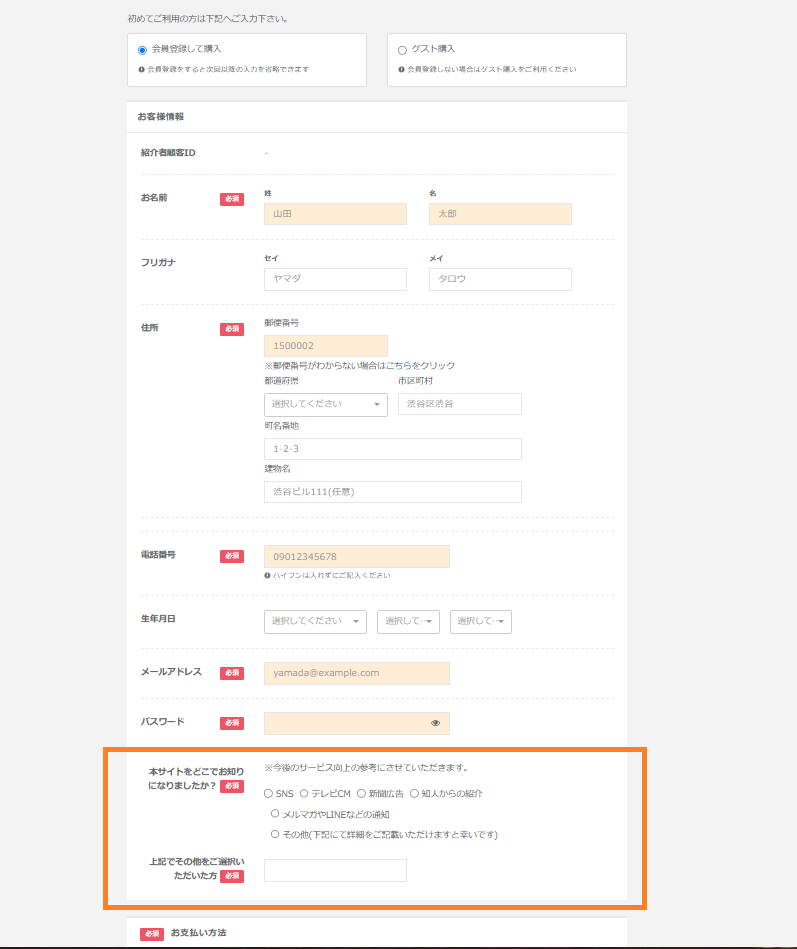The image size is (797, 949).
Task: Click the 姓 last name field
Action: (x=335, y=214)
